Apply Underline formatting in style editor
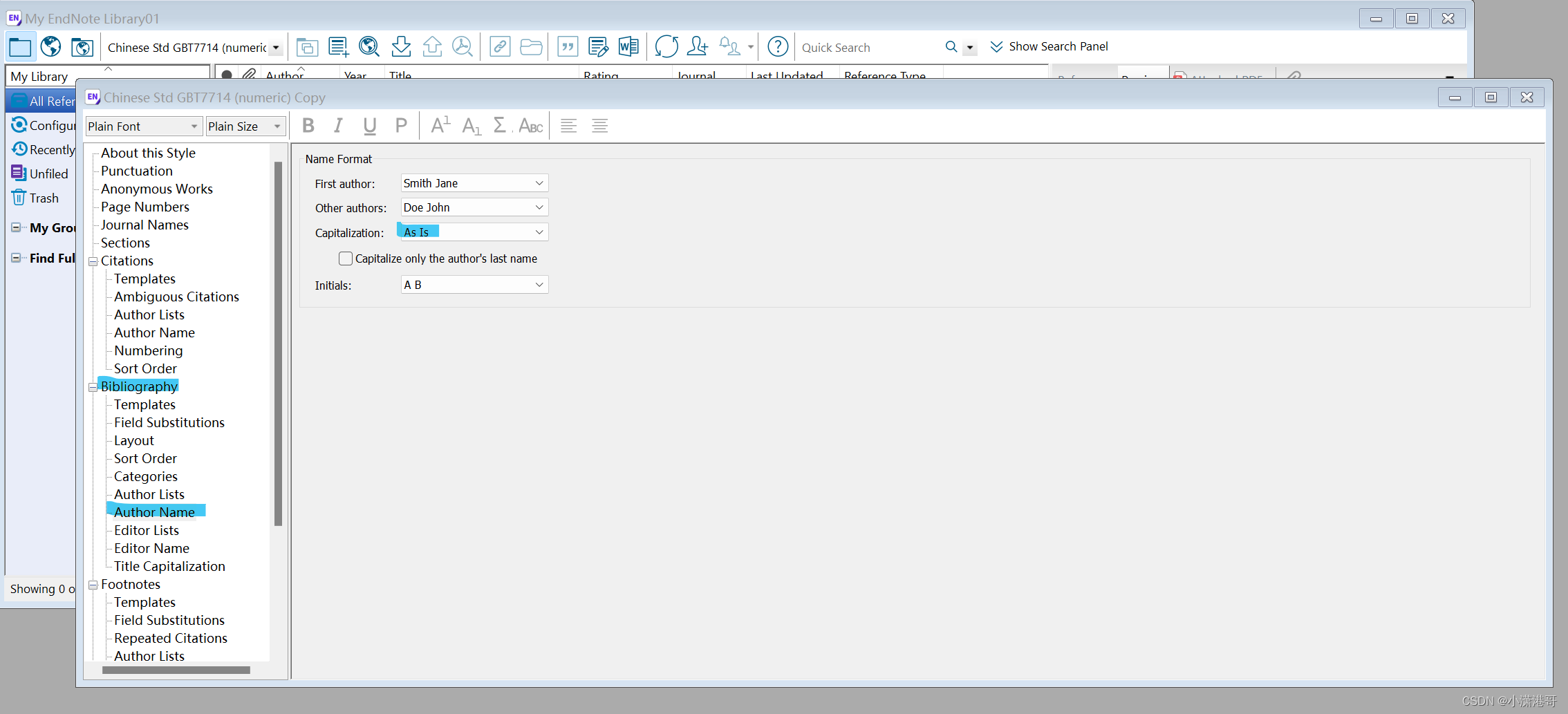Viewport: 1568px width, 714px height. (x=370, y=126)
